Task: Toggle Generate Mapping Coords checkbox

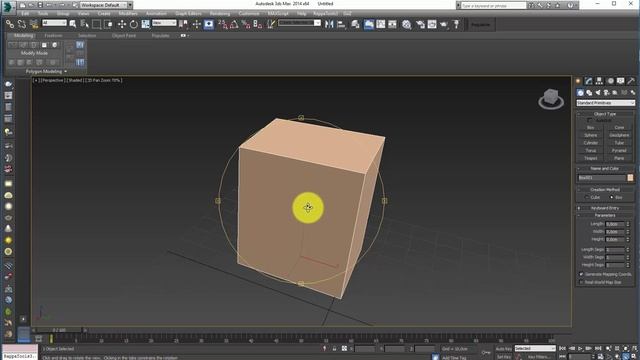Action: tap(581, 274)
